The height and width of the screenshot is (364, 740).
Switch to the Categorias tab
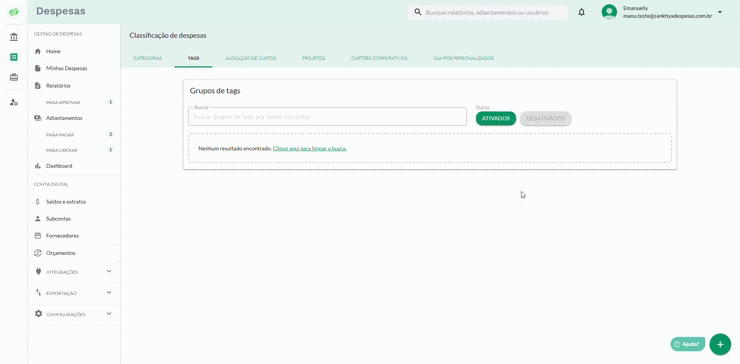pos(148,59)
